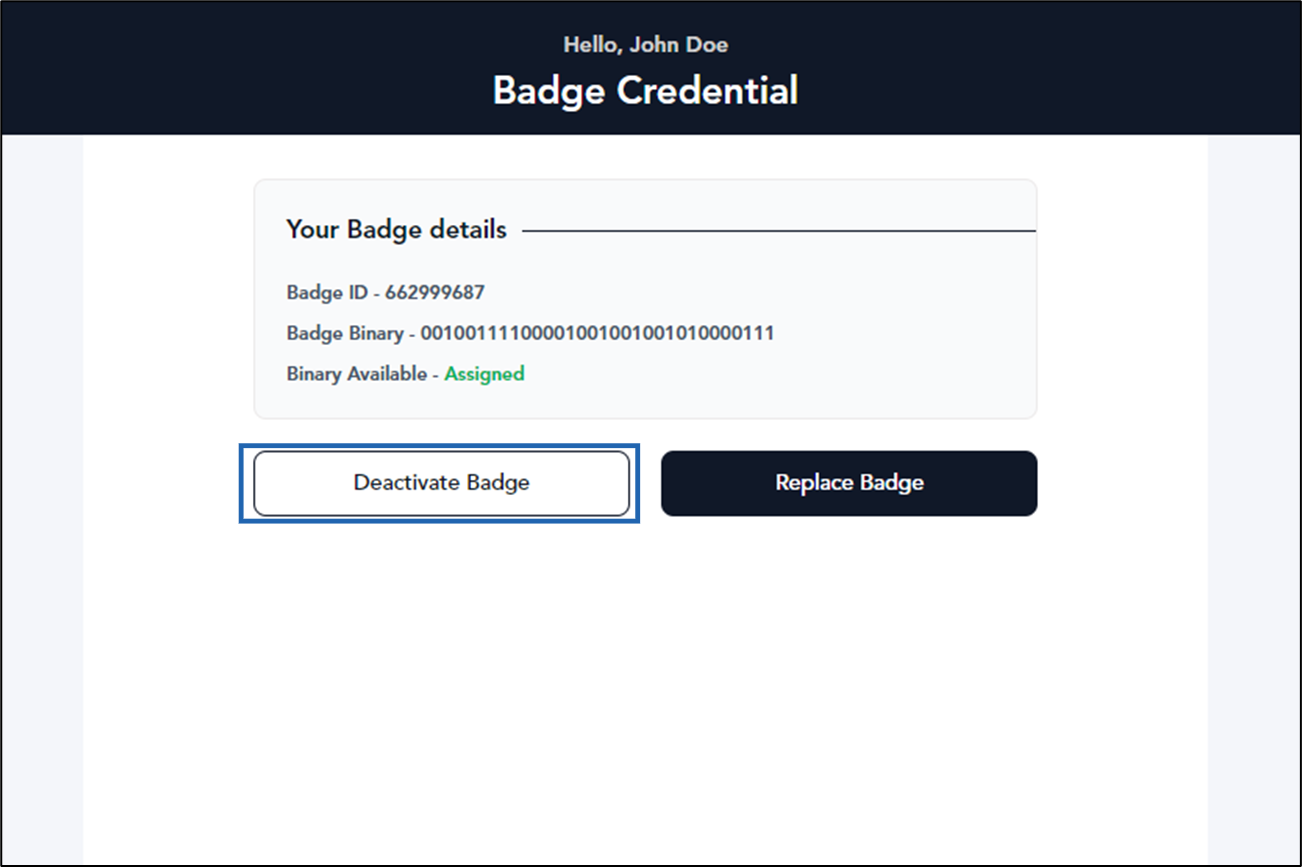Click the gray margin left of content panel

coord(42,500)
